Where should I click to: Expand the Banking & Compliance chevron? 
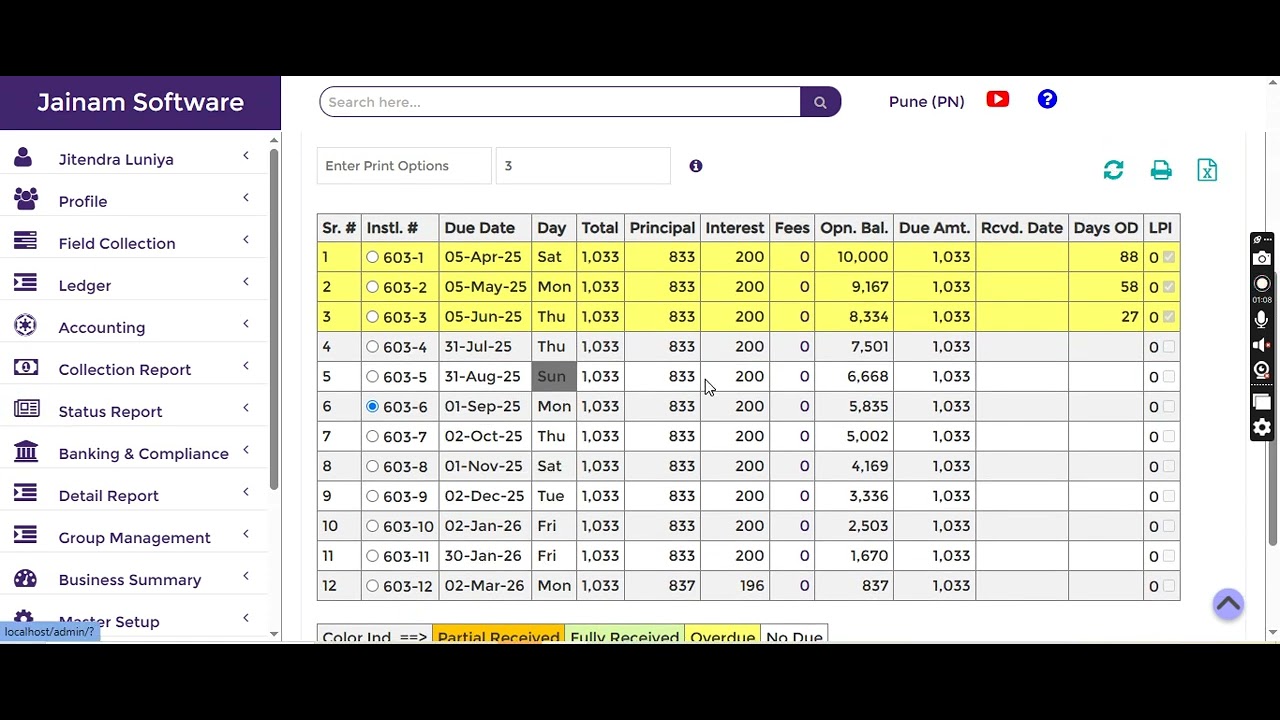coord(245,450)
